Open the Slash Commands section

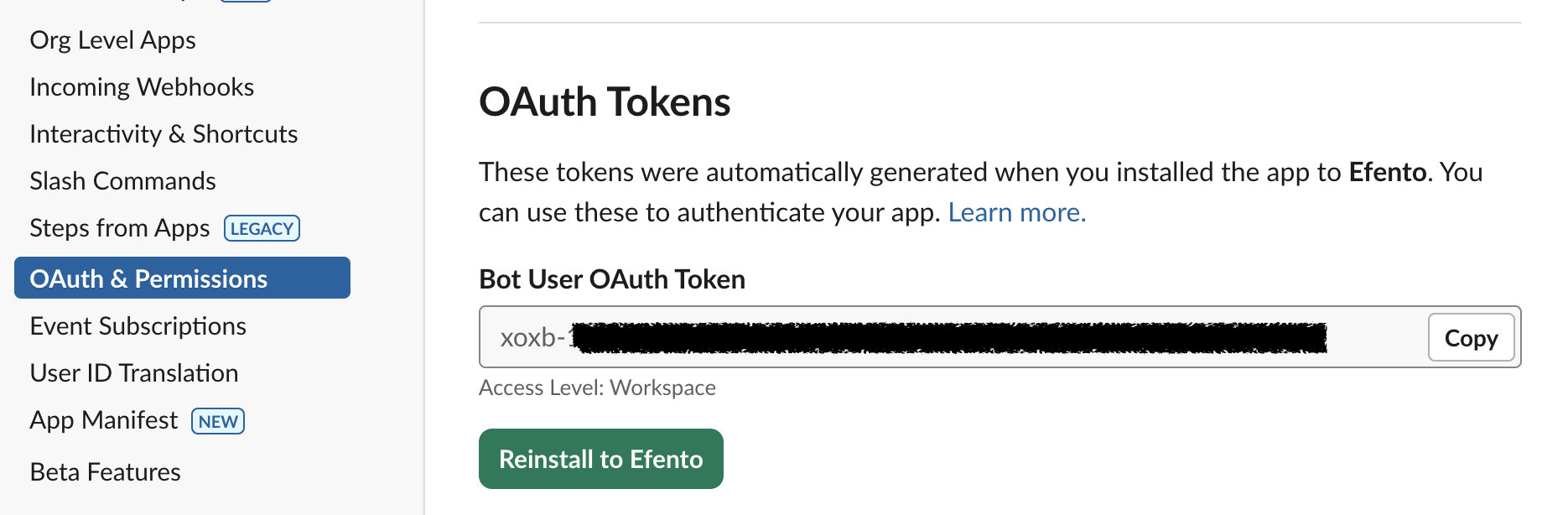(x=122, y=181)
